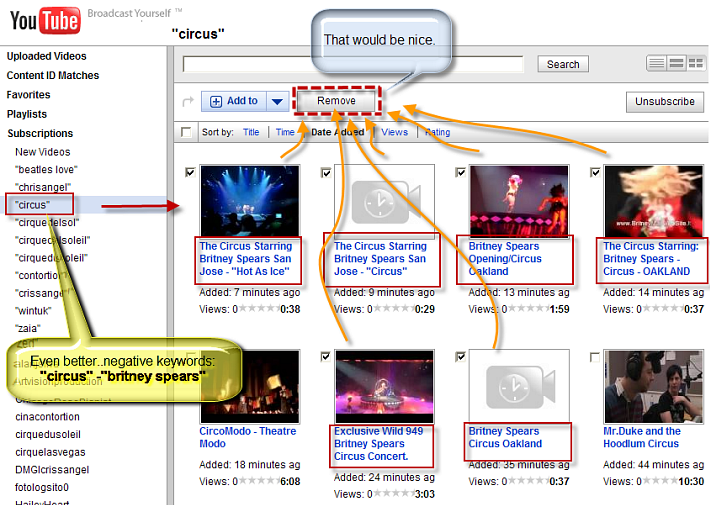Switch to grid view icon
The height and width of the screenshot is (505, 710).
tap(696, 63)
